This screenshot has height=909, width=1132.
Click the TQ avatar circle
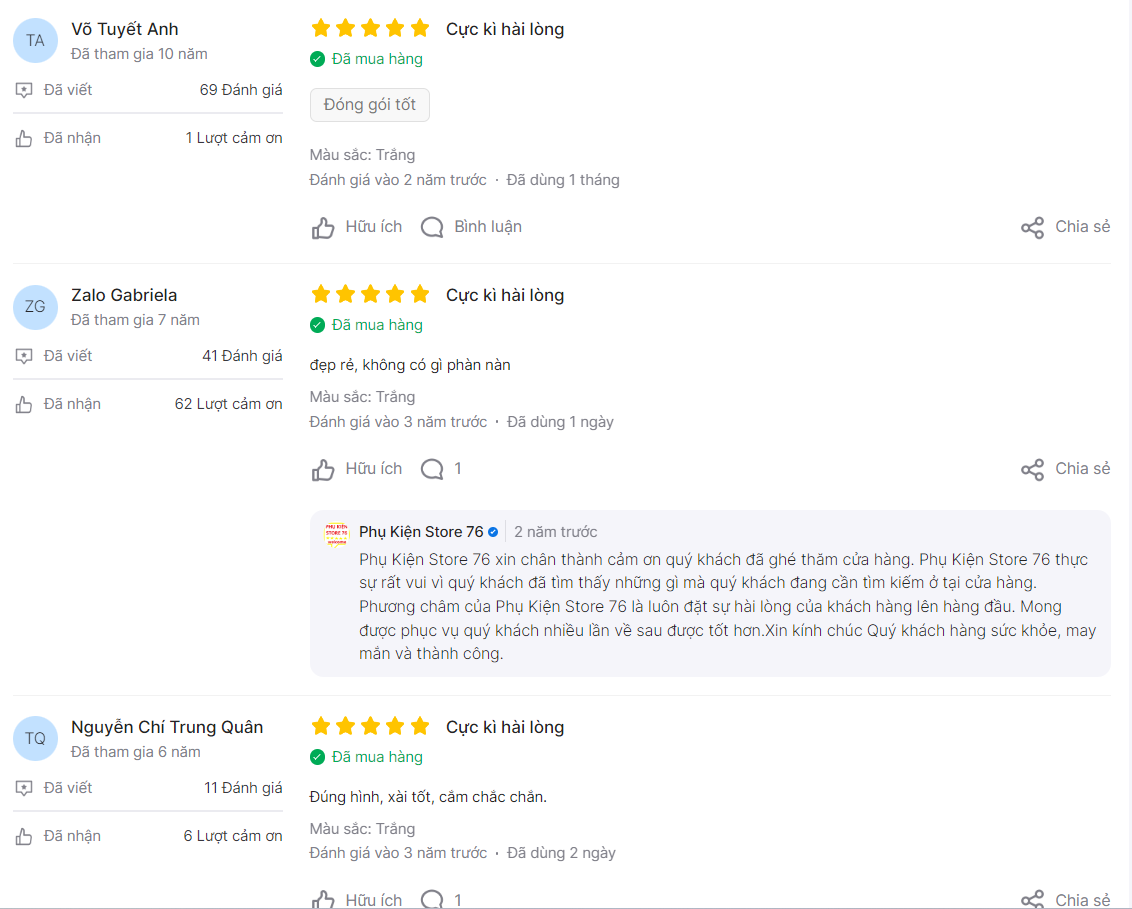pos(35,739)
